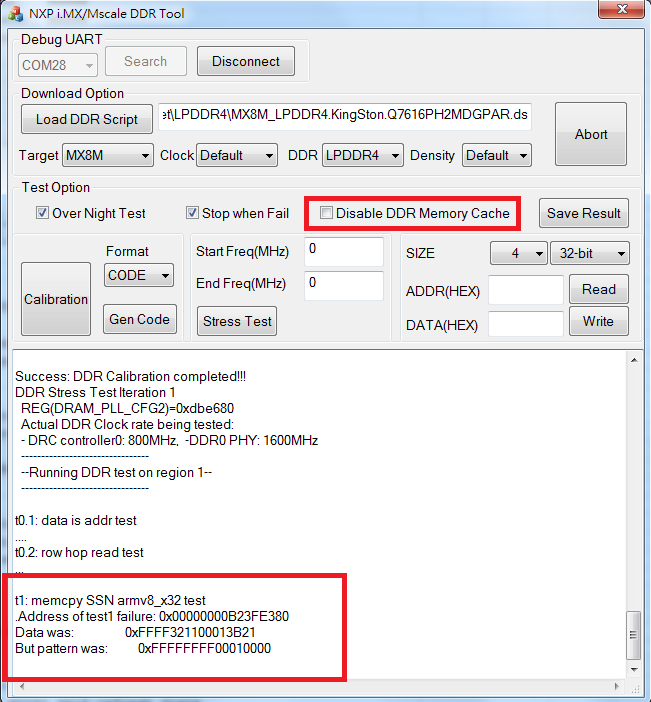
Task: Click the Read button
Action: (599, 289)
